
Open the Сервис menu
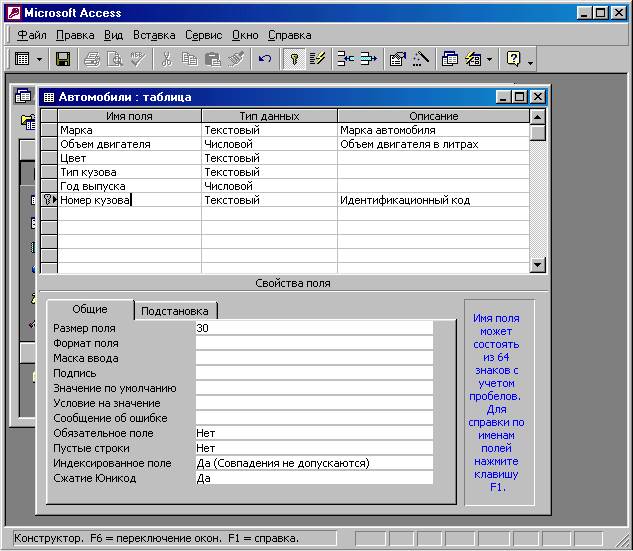[x=204, y=35]
